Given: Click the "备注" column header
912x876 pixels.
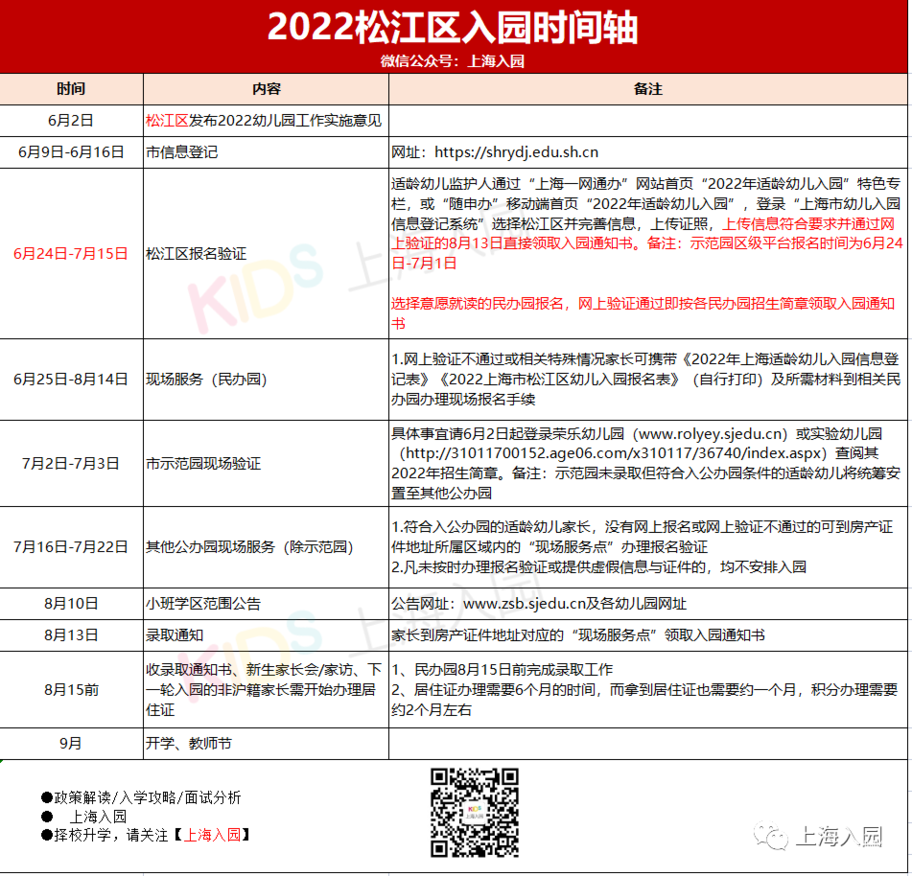Looking at the screenshot, I should pos(648,89).
